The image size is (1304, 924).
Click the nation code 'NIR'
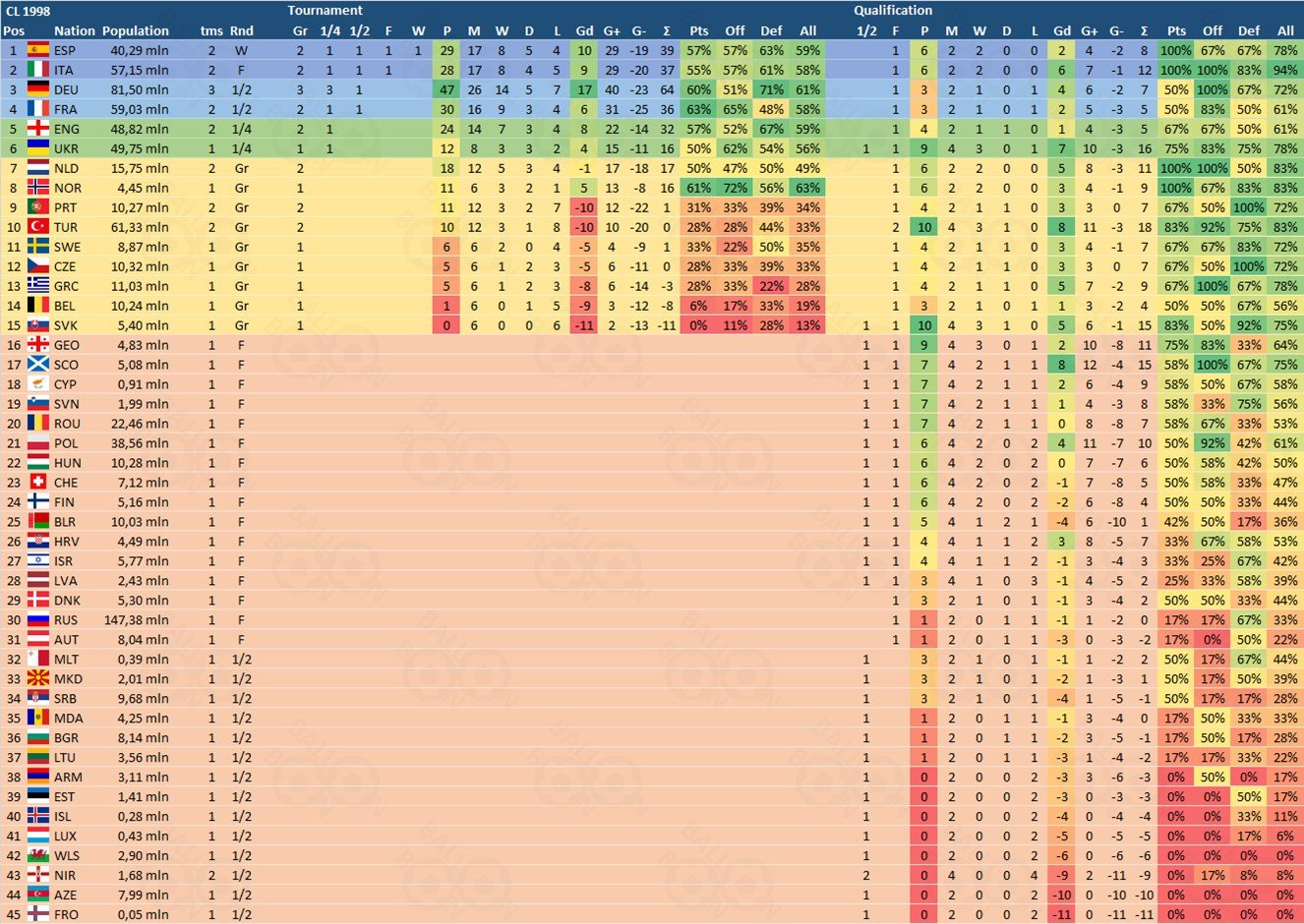click(x=65, y=876)
